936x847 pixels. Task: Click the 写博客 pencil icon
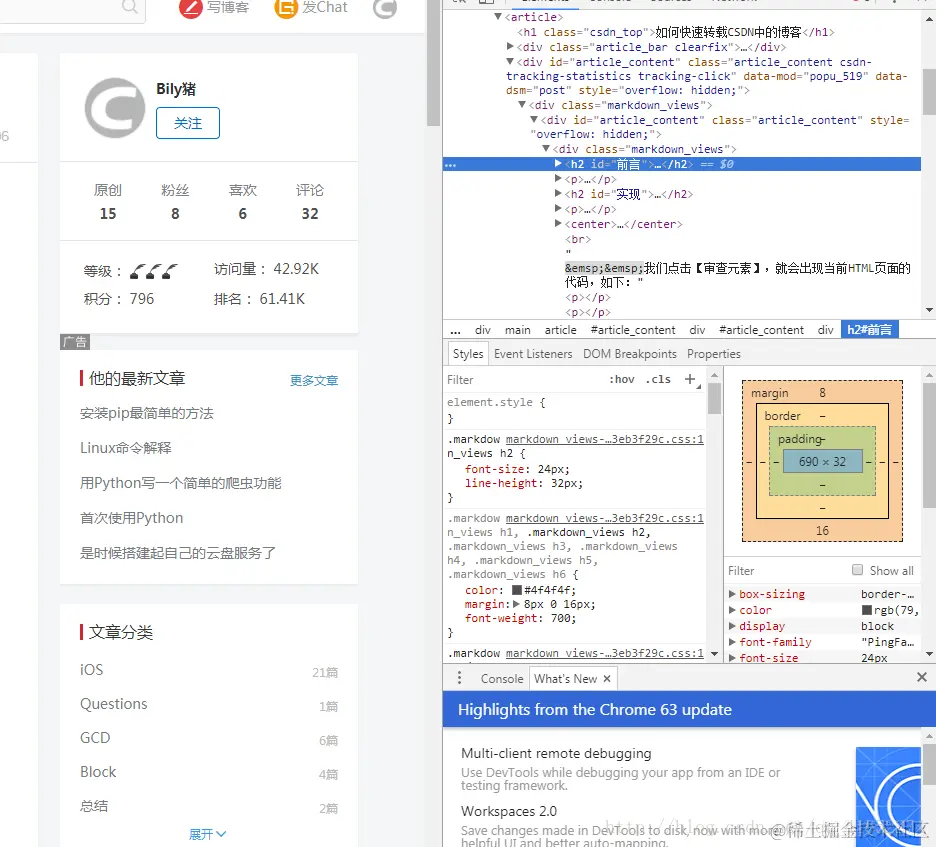coord(190,9)
